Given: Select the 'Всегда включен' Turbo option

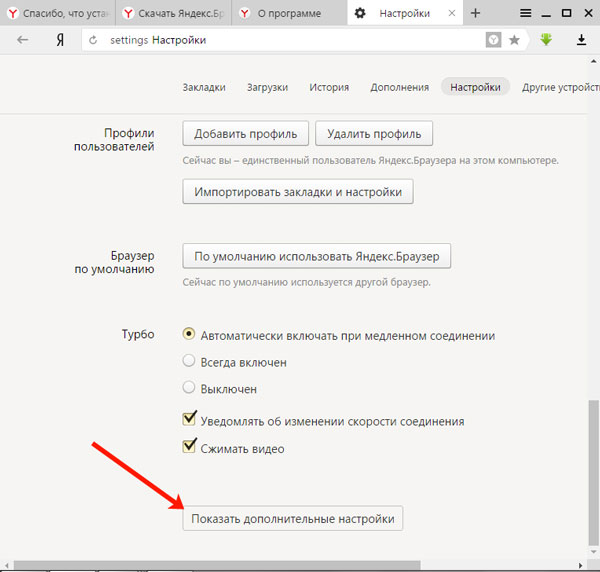Looking at the screenshot, I should [188, 362].
